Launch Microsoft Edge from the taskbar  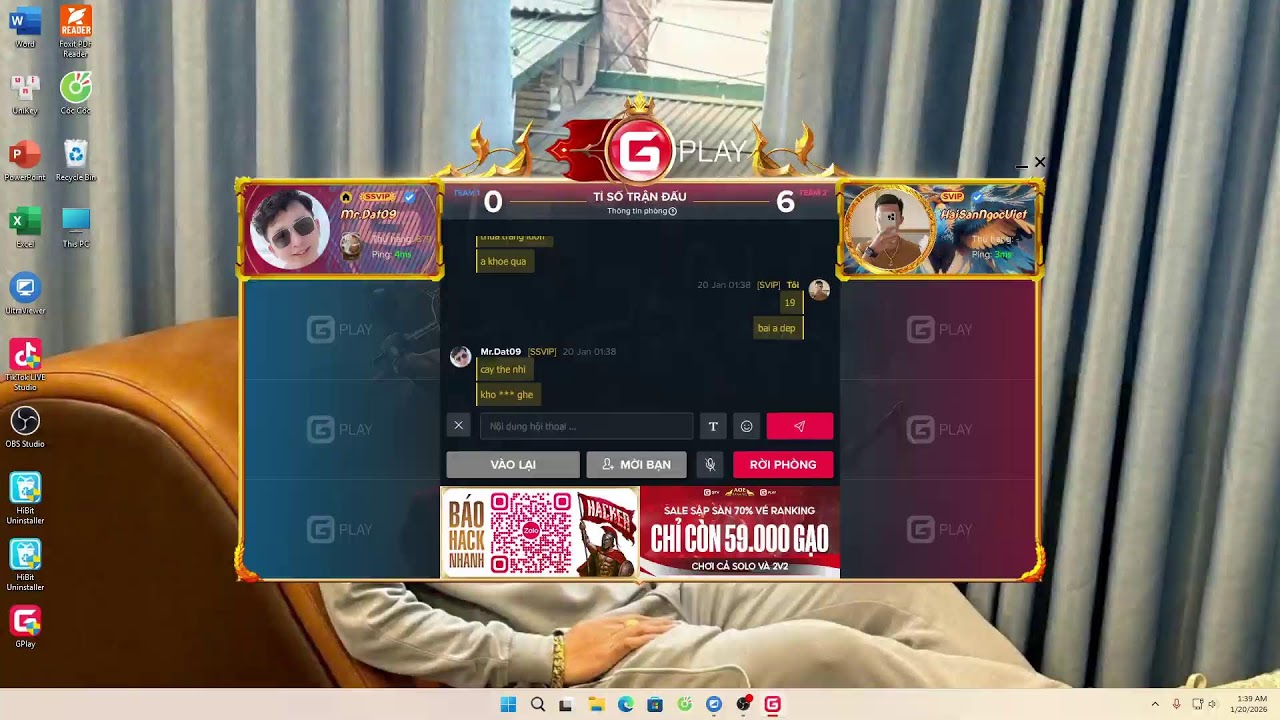pos(626,704)
